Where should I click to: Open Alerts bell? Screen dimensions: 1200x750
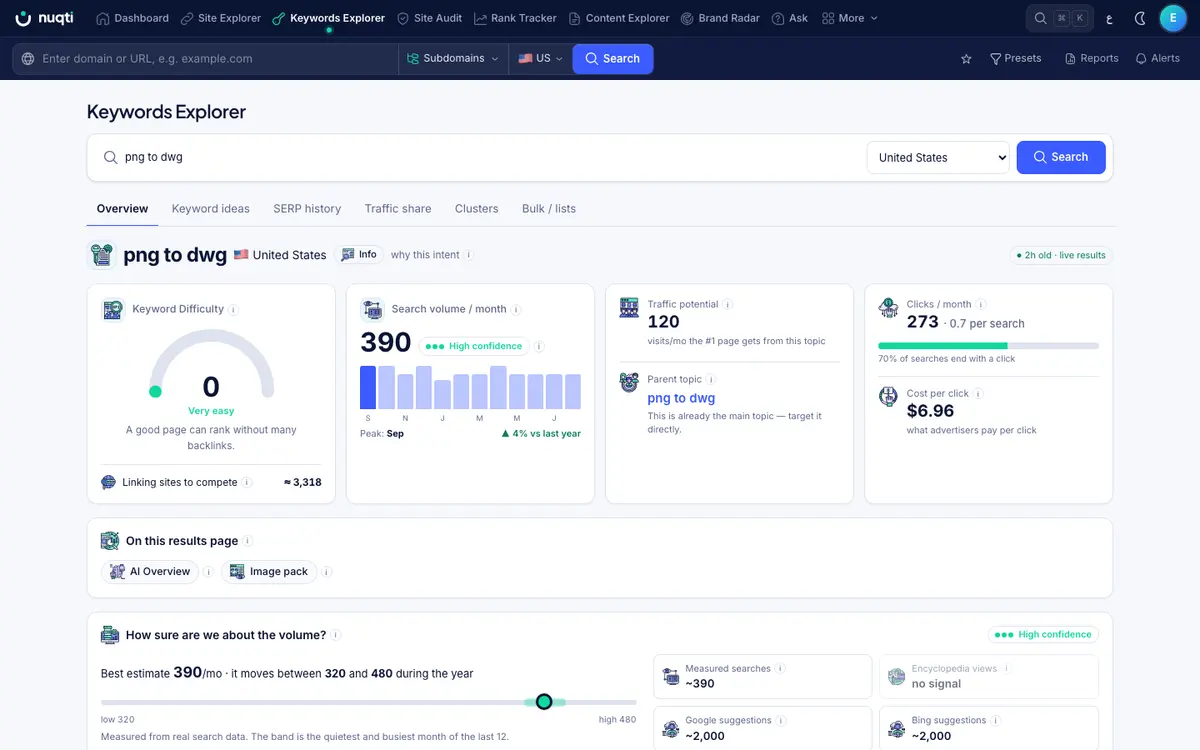click(x=1157, y=59)
